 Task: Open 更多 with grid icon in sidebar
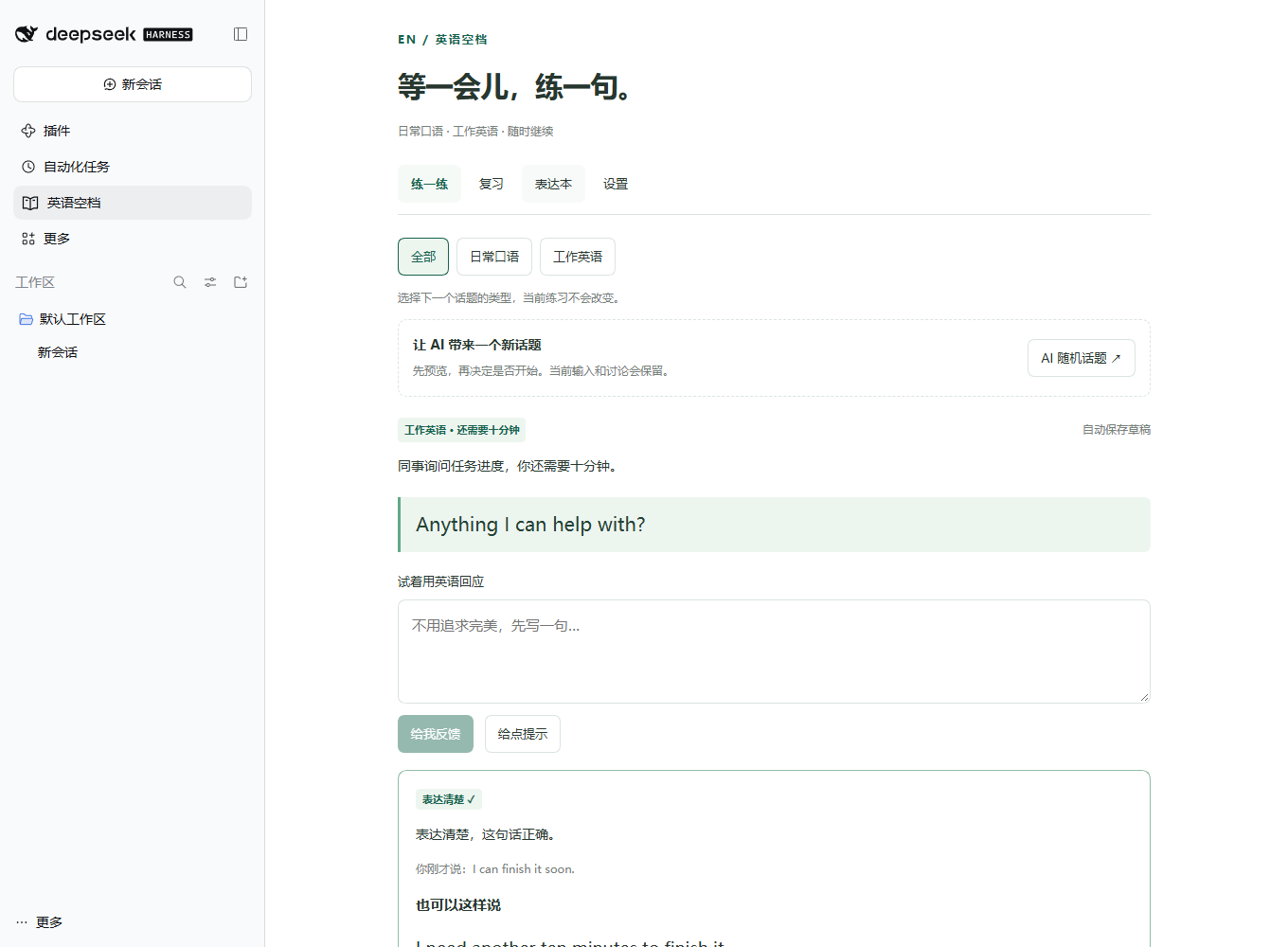pos(133,239)
